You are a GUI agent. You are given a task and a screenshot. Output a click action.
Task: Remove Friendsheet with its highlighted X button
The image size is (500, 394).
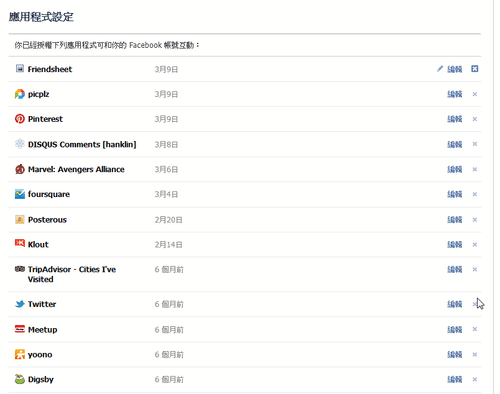475,69
